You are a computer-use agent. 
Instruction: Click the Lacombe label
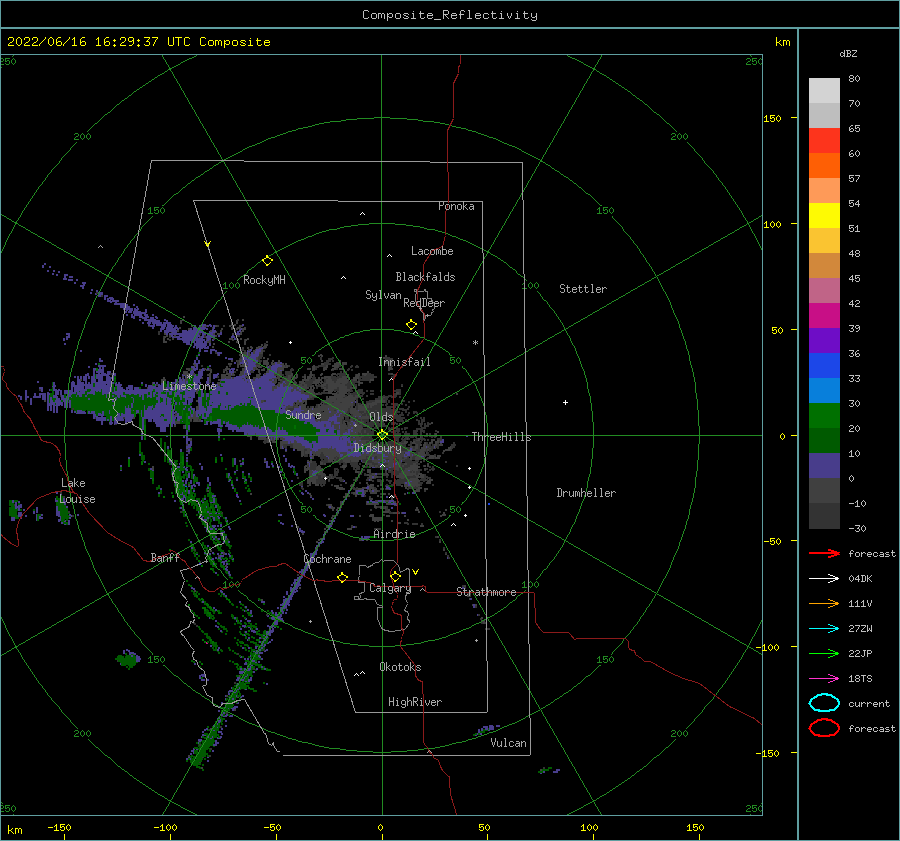(x=432, y=251)
